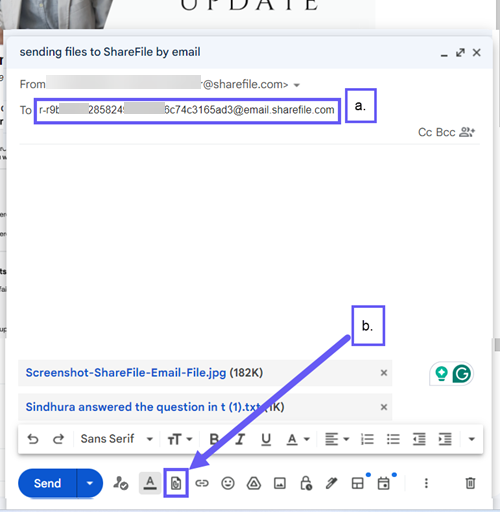
Task: Add Bcc recipients
Action: click(x=446, y=132)
